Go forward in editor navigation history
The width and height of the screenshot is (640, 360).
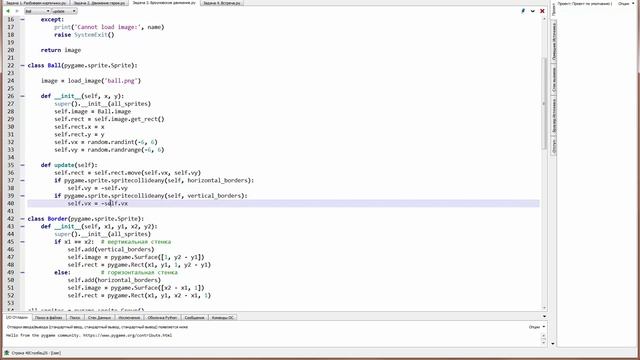tap(17, 11)
